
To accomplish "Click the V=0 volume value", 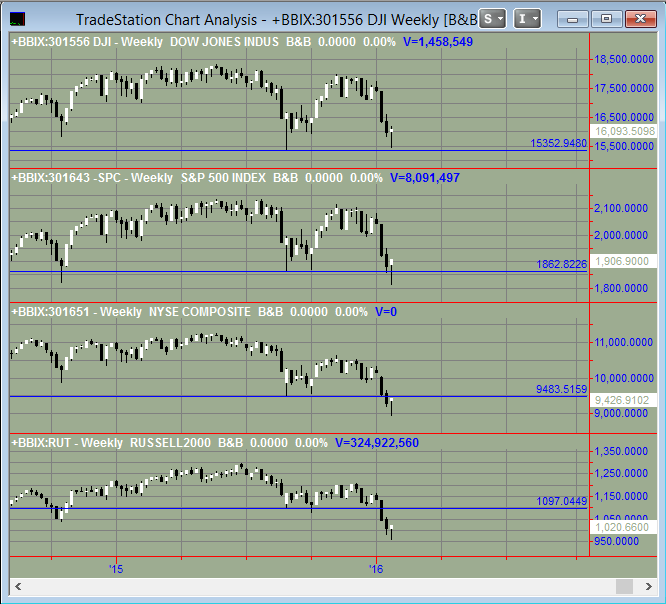I will pyautogui.click(x=386, y=312).
